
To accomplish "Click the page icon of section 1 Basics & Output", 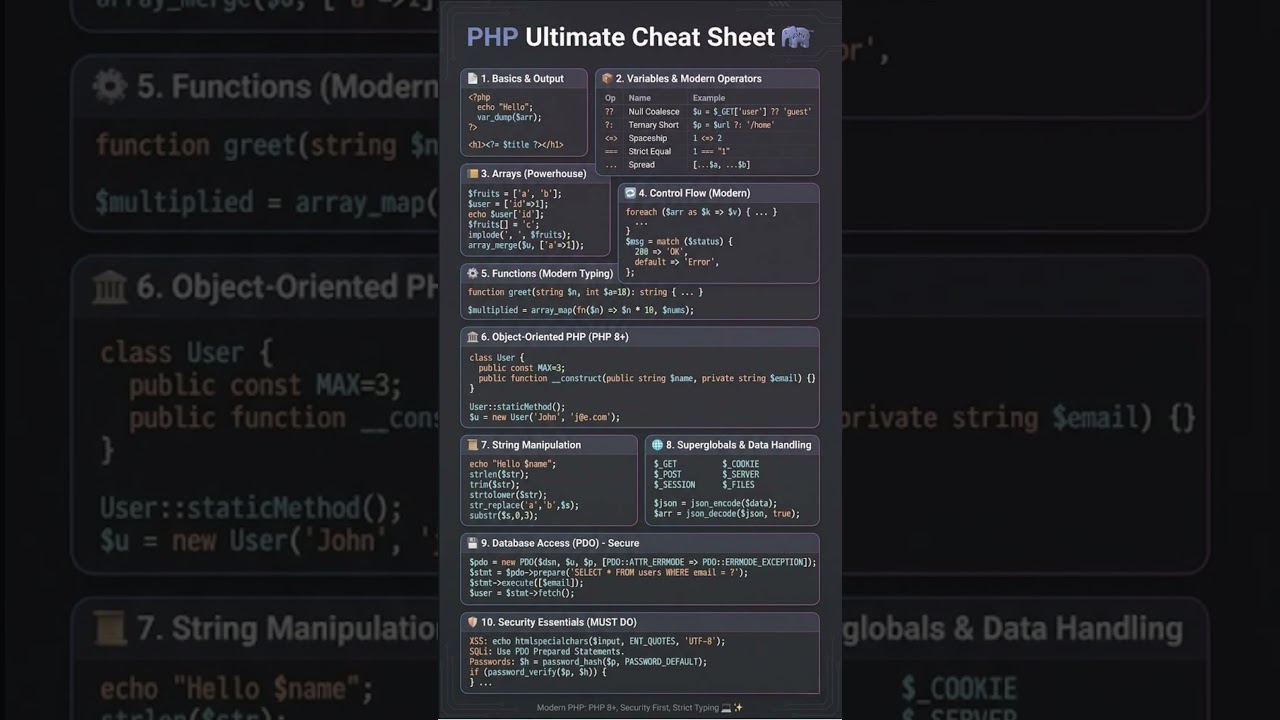I will click(x=473, y=78).
